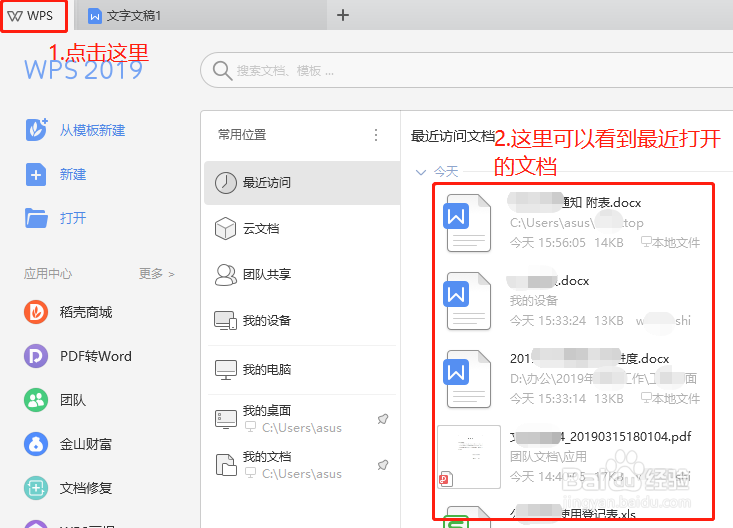Select 最近访问 in locations list
Image resolution: width=733 pixels, height=528 pixels.
(302, 183)
